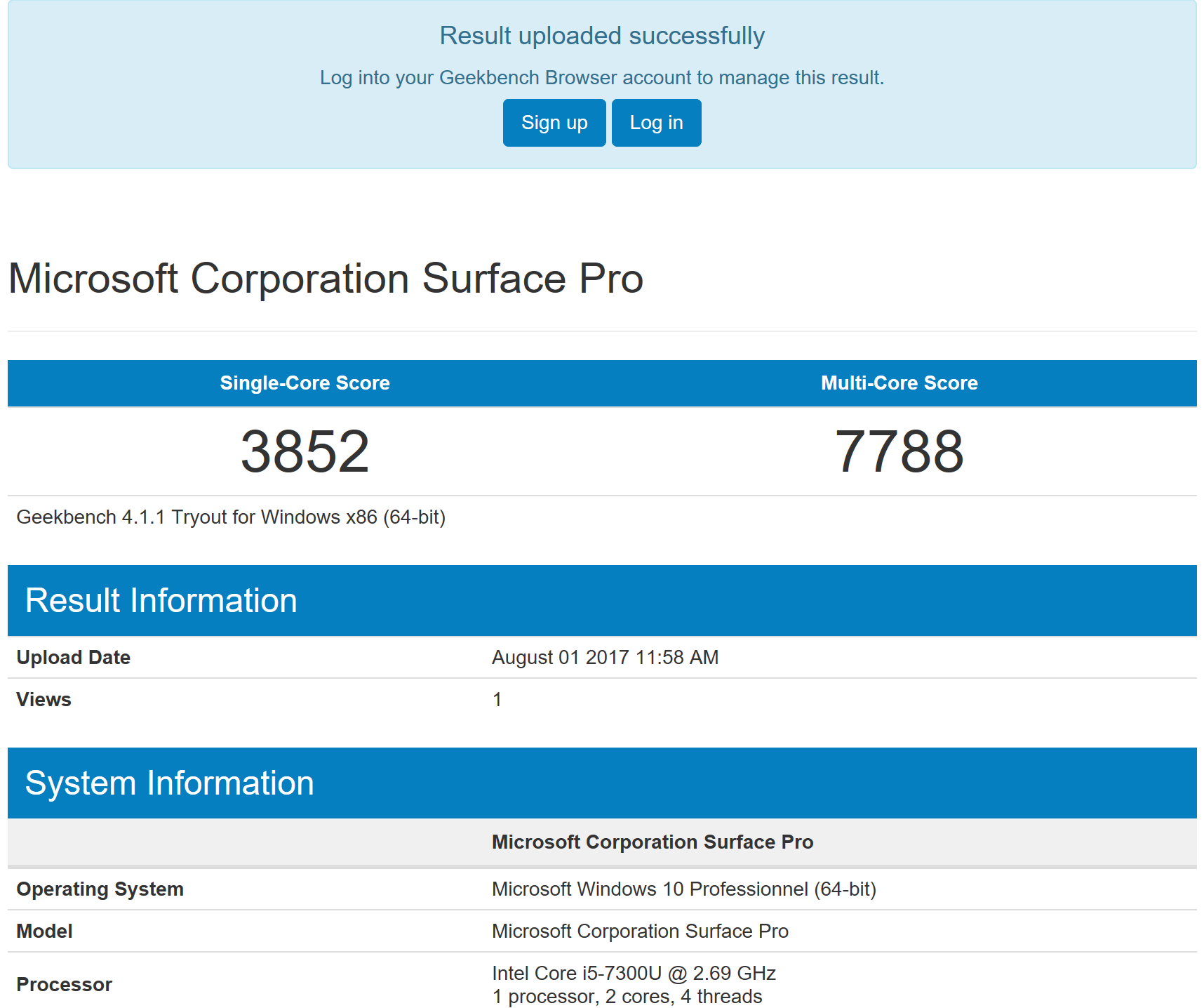The height and width of the screenshot is (1008, 1204).
Task: Click the Log in button
Action: 656,123
